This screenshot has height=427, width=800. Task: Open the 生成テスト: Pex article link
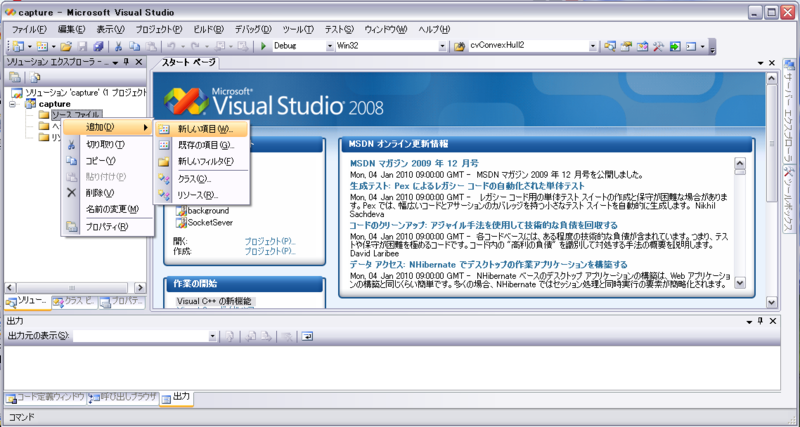pos(467,186)
